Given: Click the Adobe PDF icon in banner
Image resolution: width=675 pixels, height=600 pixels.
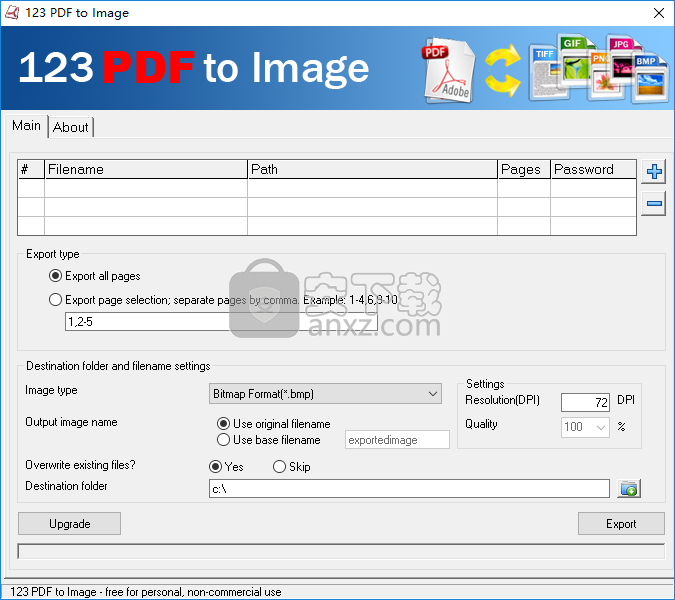Looking at the screenshot, I should pos(449,70).
